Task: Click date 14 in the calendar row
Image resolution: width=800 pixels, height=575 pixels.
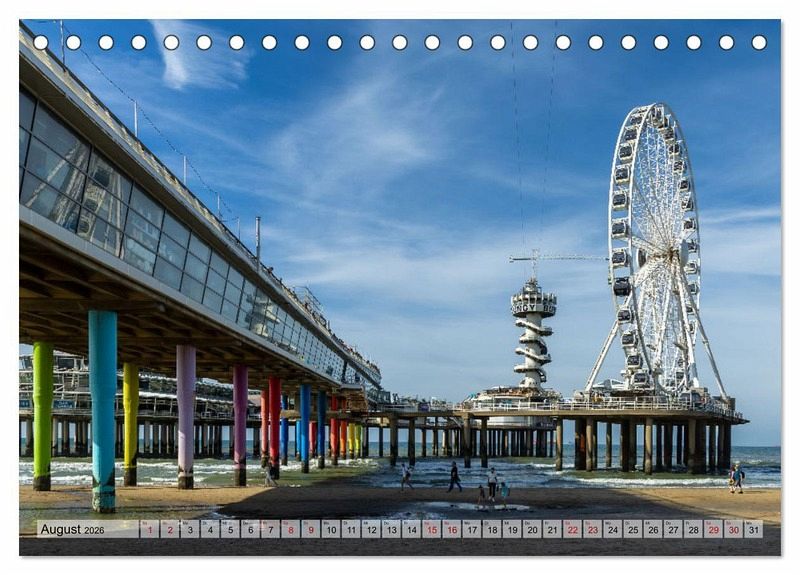Action: (412, 529)
